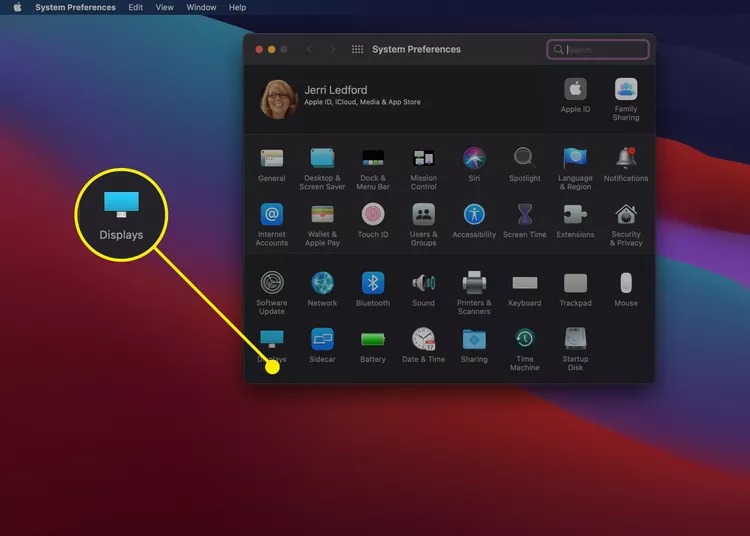Viewport: 750px width, 536px height.
Task: Go back with the left chevron
Action: (x=309, y=49)
